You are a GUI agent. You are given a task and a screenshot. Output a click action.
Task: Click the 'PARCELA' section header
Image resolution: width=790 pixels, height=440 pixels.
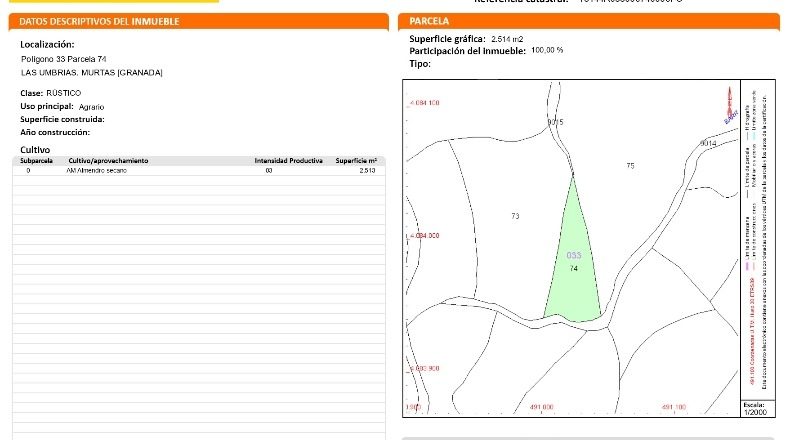[x=429, y=21]
